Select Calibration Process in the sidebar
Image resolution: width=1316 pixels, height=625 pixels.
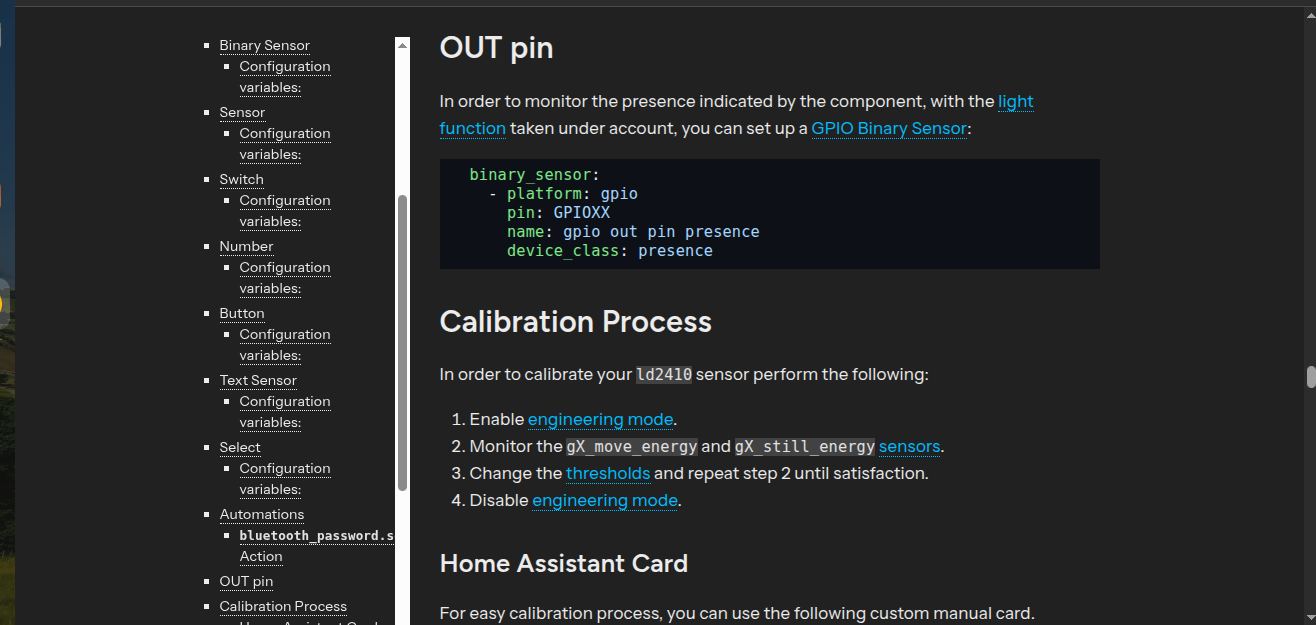tap(283, 606)
